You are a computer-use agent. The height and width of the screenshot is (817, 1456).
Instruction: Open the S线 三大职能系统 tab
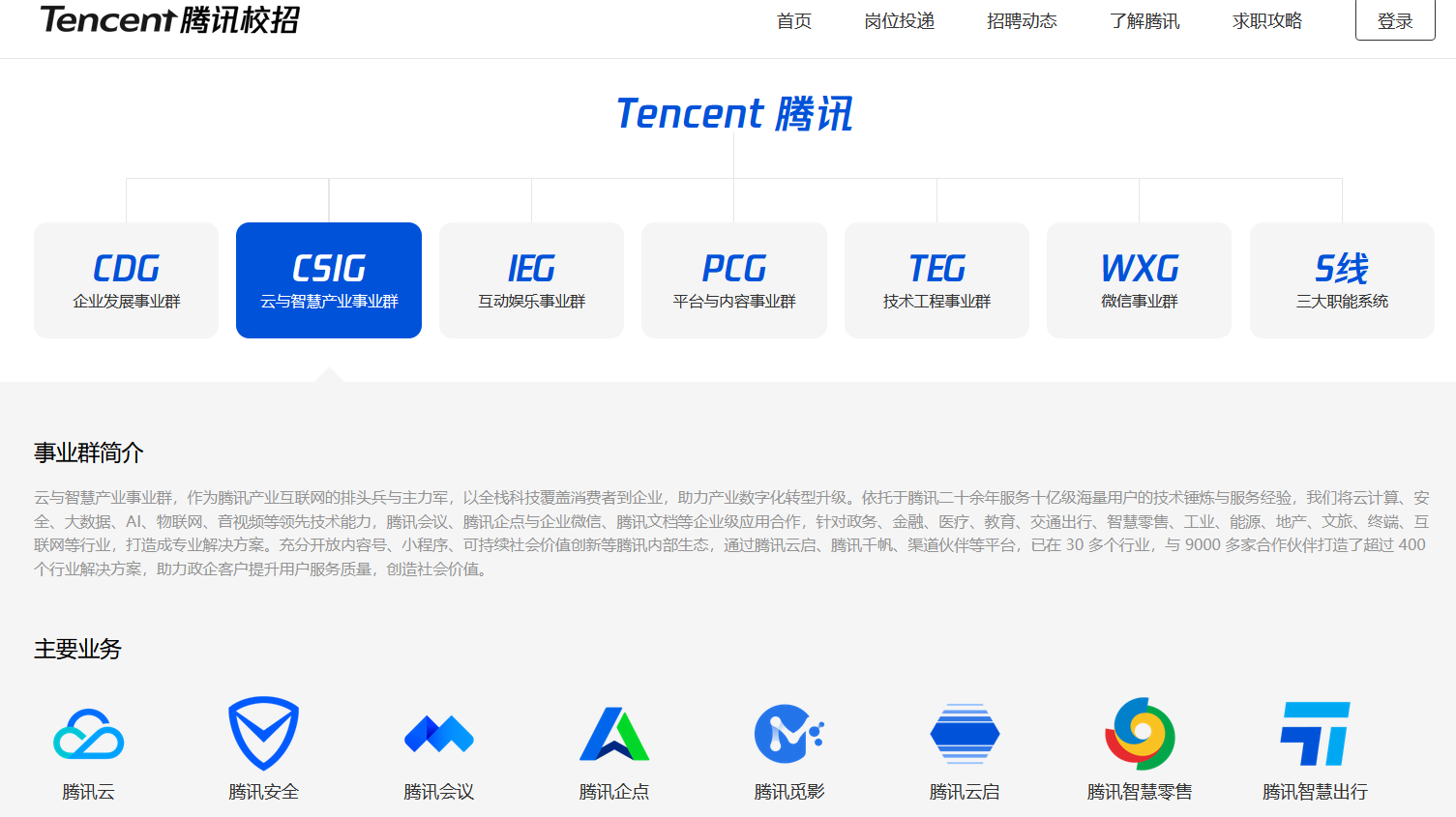1343,280
